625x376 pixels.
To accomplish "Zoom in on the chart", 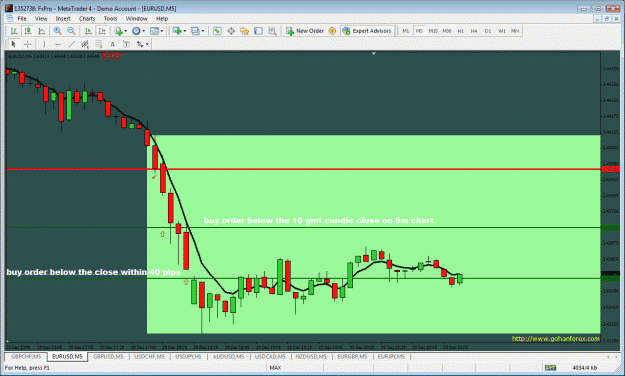I will [57, 31].
